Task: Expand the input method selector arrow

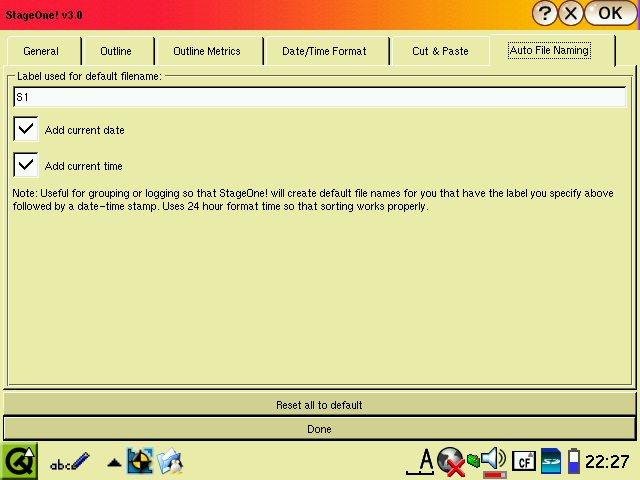Action: 114,462
